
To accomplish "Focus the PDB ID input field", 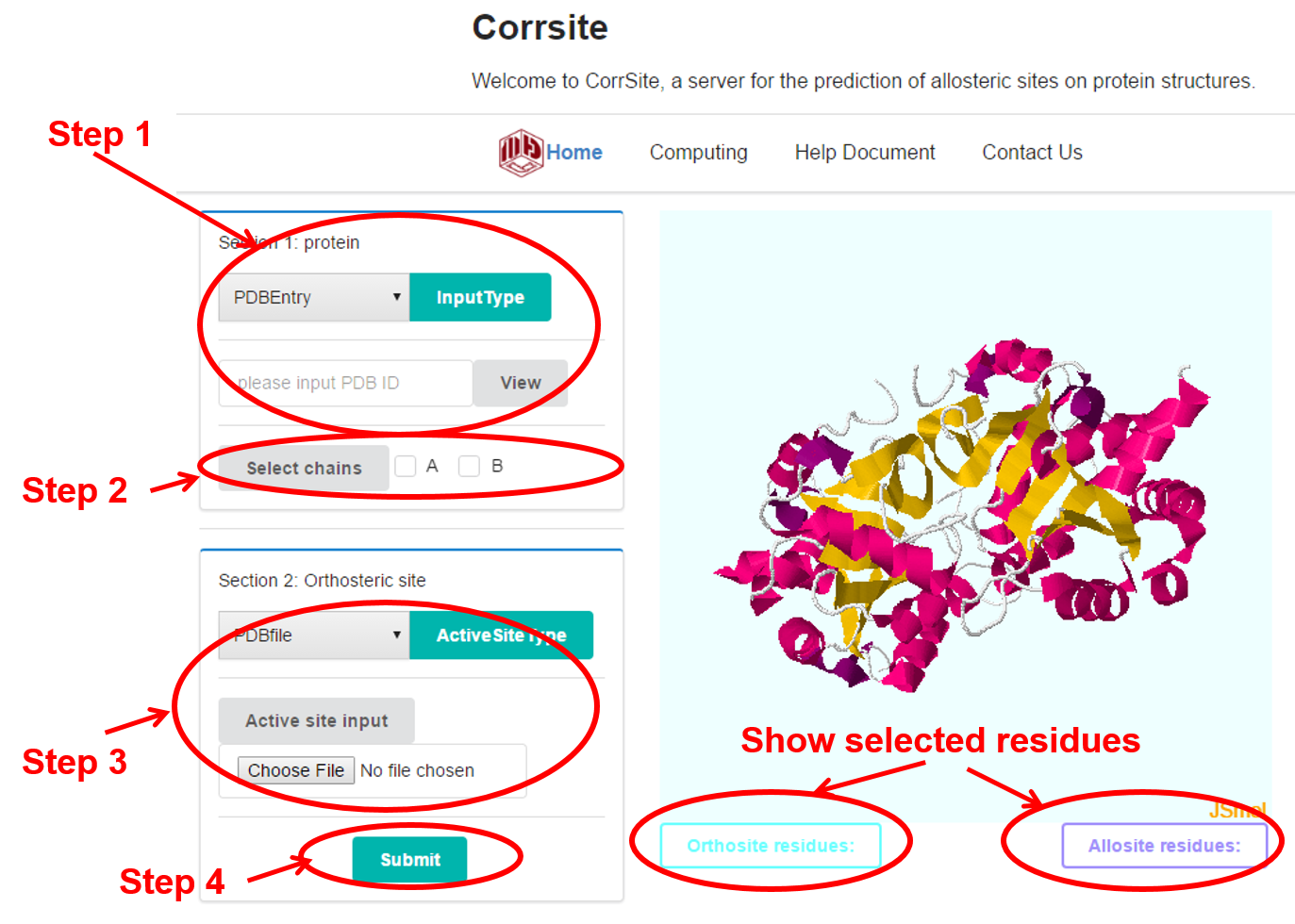I will pos(345,383).
